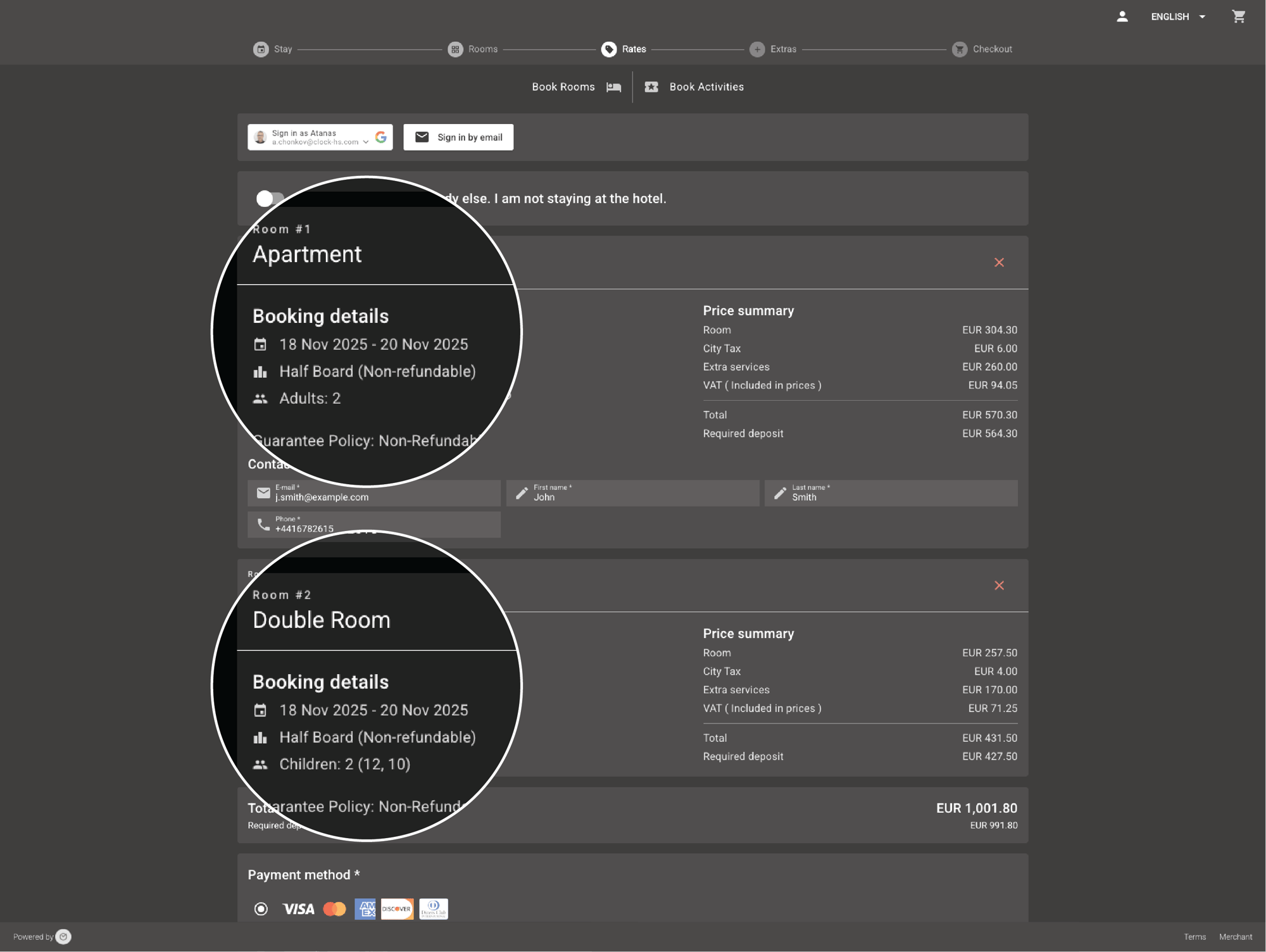This screenshot has height=952, width=1266.
Task: Select the payment method radio button
Action: pyautogui.click(x=260, y=908)
